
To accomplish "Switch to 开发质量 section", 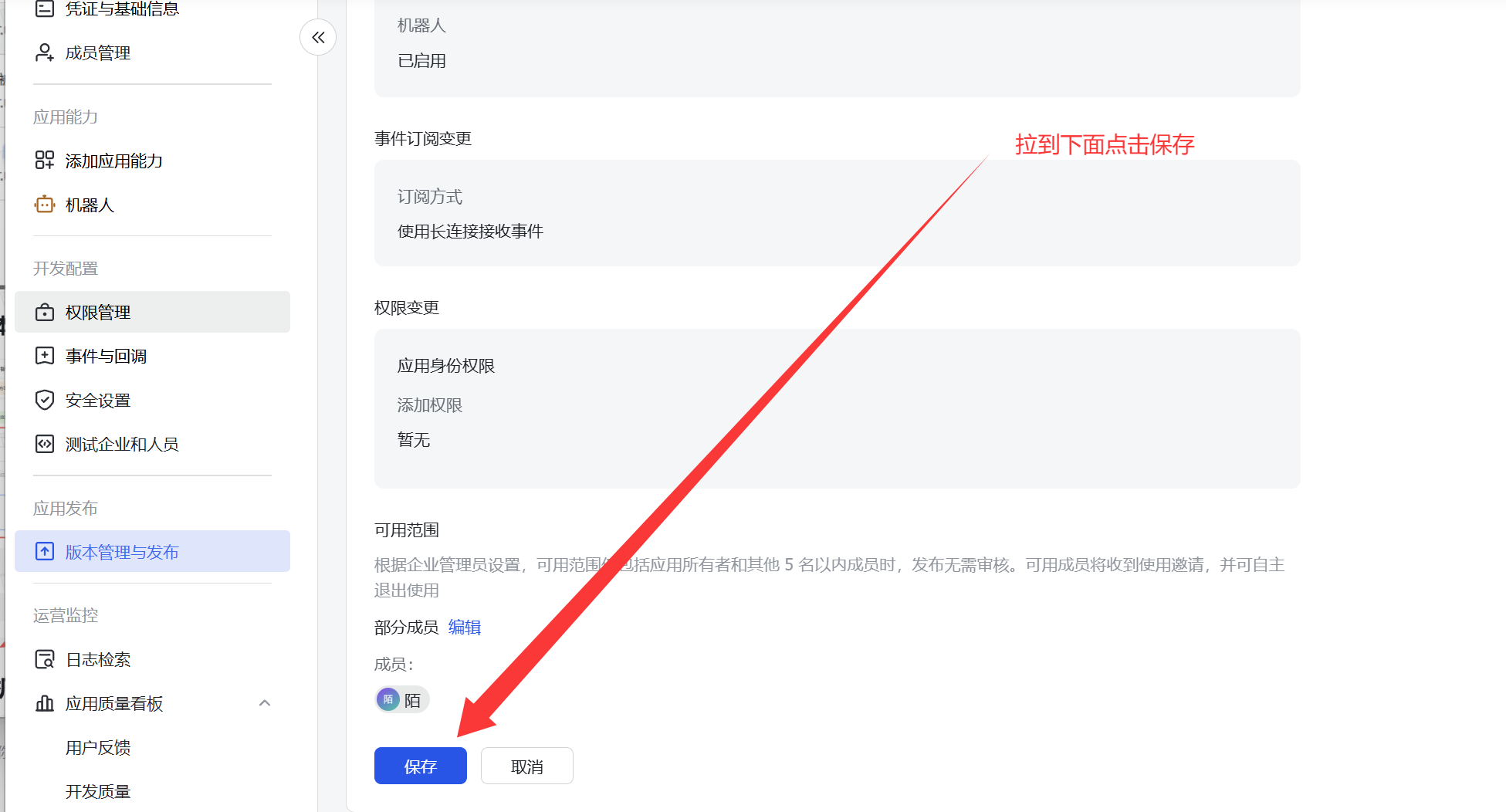I will pos(98,791).
